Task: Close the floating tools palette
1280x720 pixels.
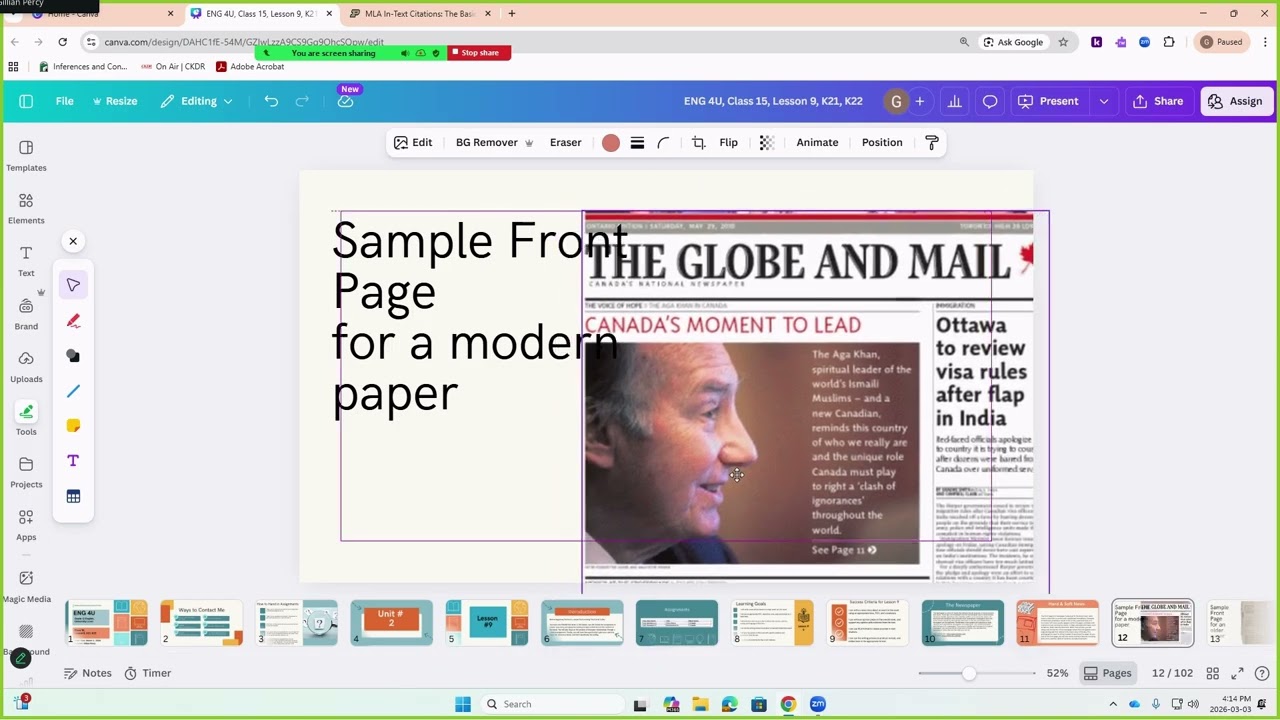Action: coord(73,241)
